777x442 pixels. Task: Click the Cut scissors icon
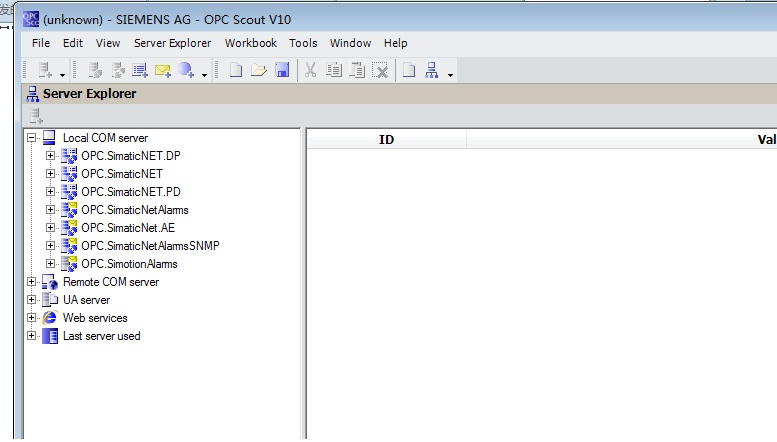coord(310,70)
